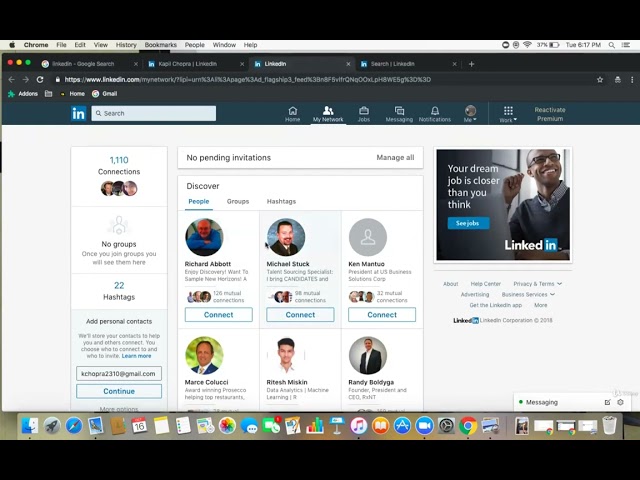
Task: Click the email contacts input field
Action: 119,373
